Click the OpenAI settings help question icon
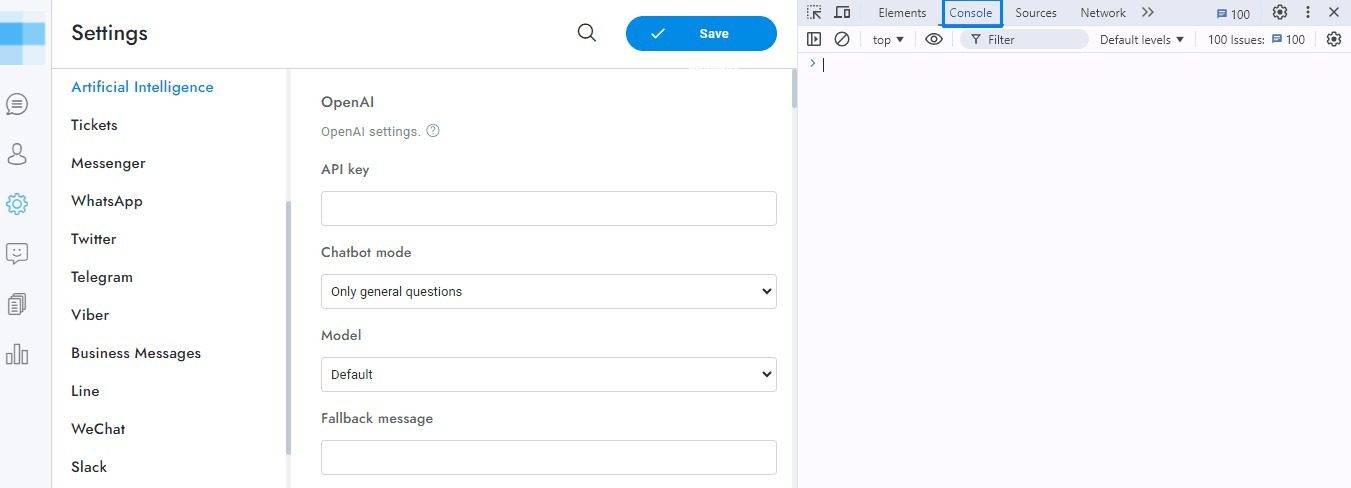This screenshot has height=488, width=1351. 433,131
